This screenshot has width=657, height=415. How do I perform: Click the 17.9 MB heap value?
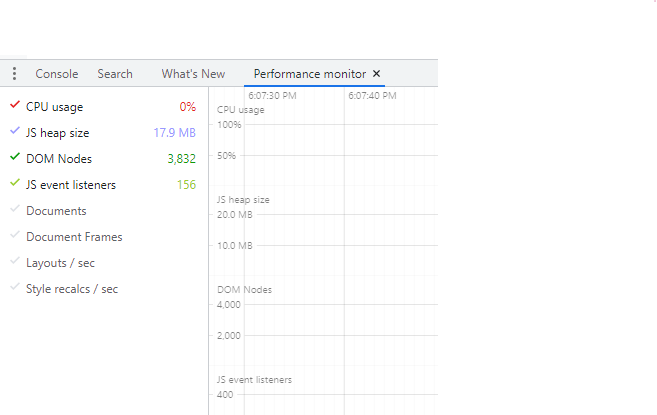click(175, 133)
